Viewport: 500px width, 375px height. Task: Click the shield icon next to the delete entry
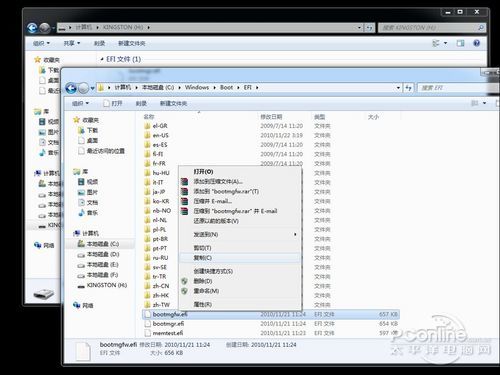pos(184,281)
